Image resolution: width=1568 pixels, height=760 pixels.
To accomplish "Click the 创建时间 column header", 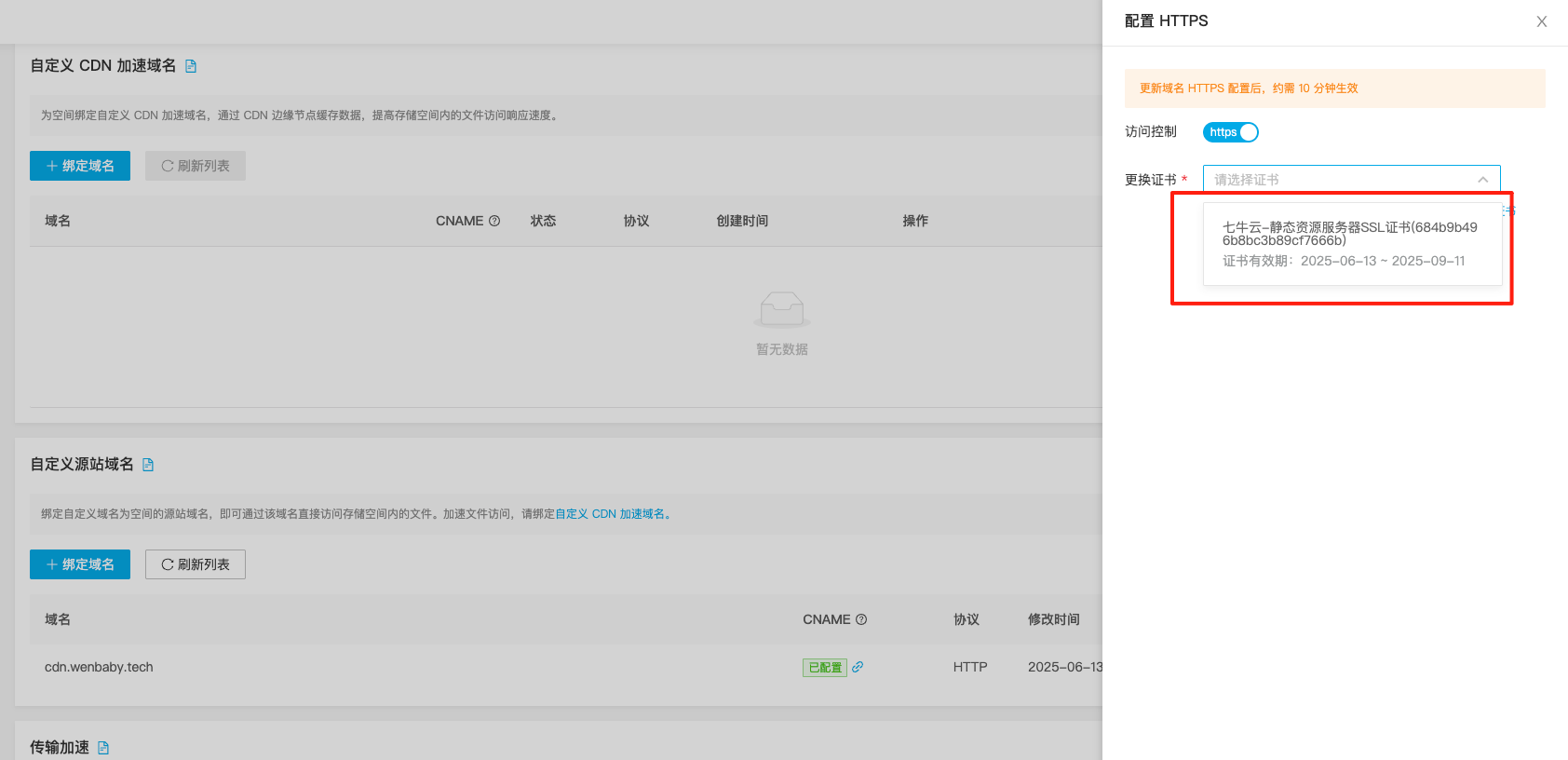I will pyautogui.click(x=743, y=221).
